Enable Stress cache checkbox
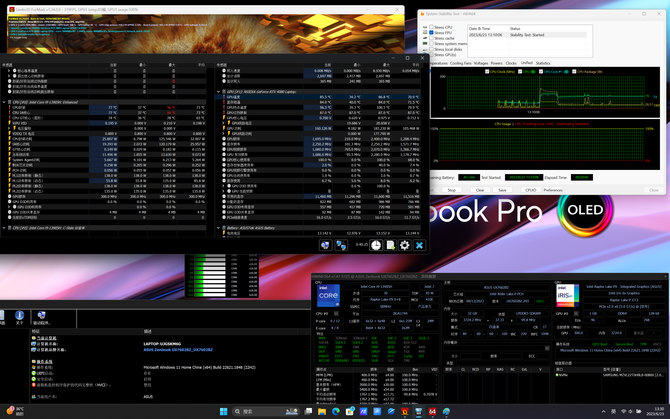Image resolution: width=670 pixels, height=419 pixels. (x=432, y=38)
